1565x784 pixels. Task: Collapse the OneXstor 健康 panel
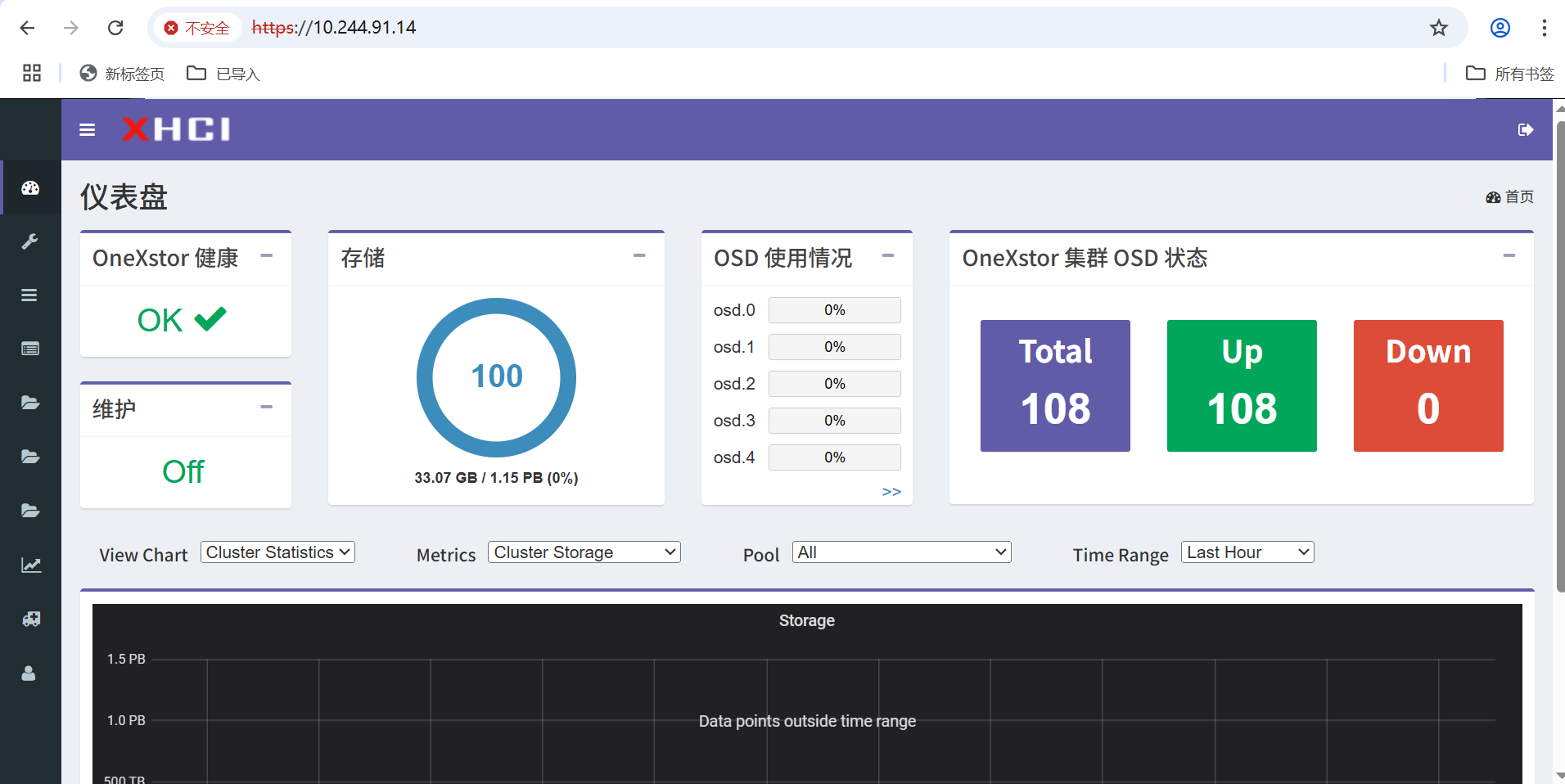(x=266, y=256)
